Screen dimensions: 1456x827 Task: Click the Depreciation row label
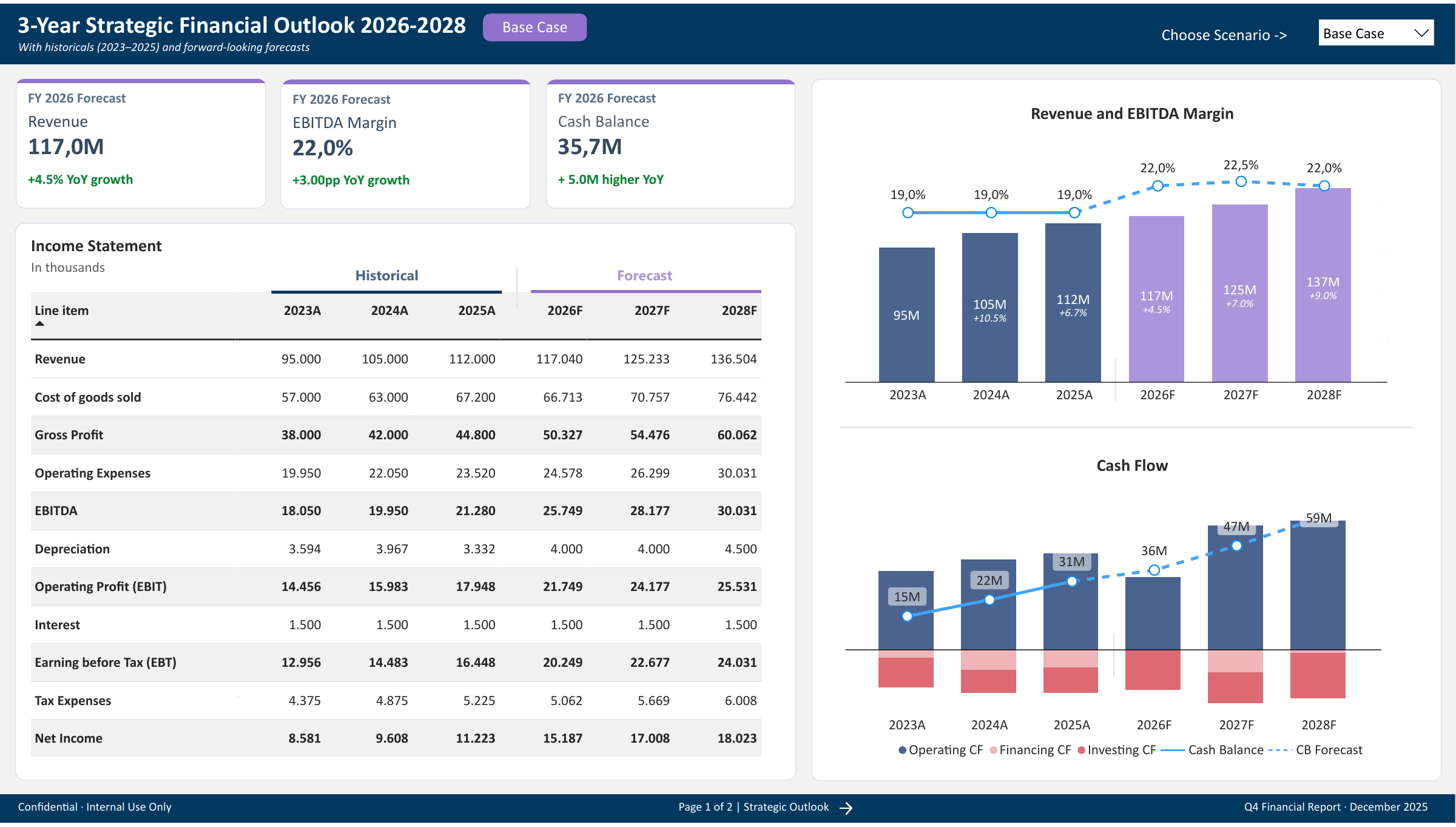(72, 549)
